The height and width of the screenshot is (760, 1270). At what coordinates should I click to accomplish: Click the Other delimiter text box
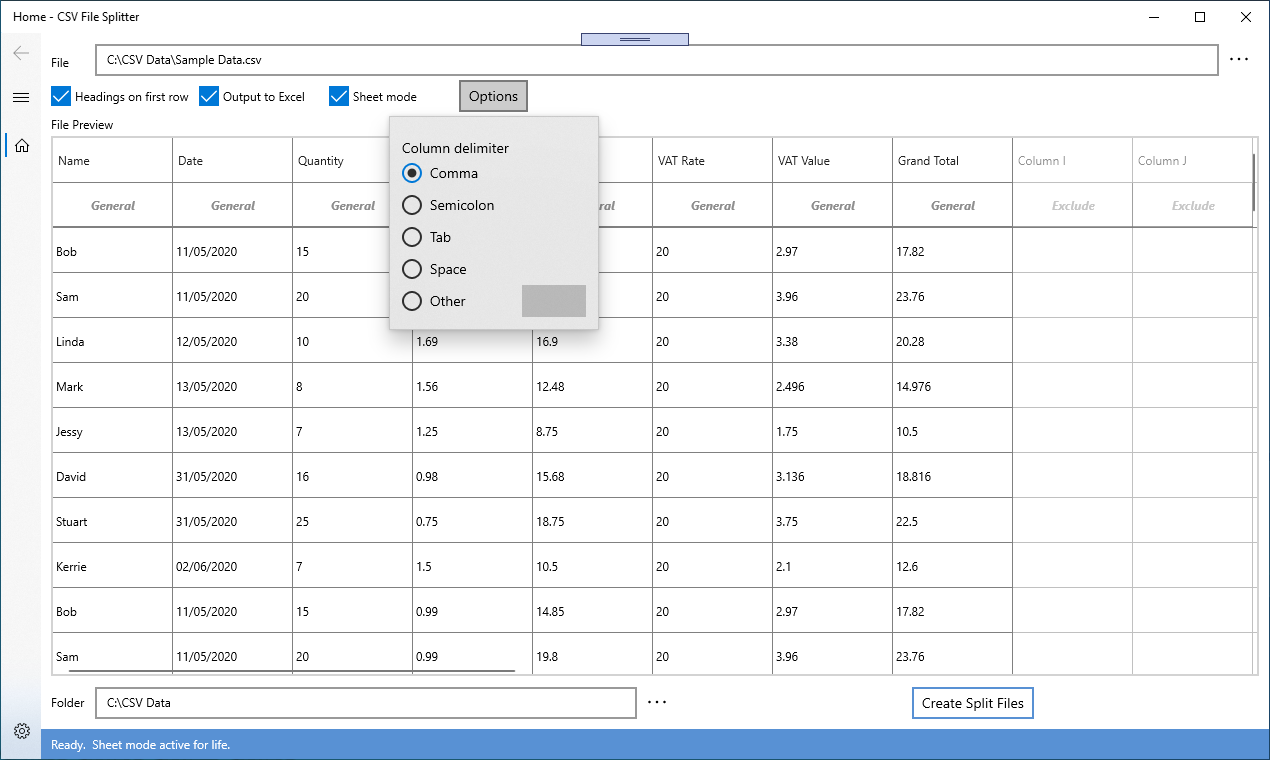[553, 301]
